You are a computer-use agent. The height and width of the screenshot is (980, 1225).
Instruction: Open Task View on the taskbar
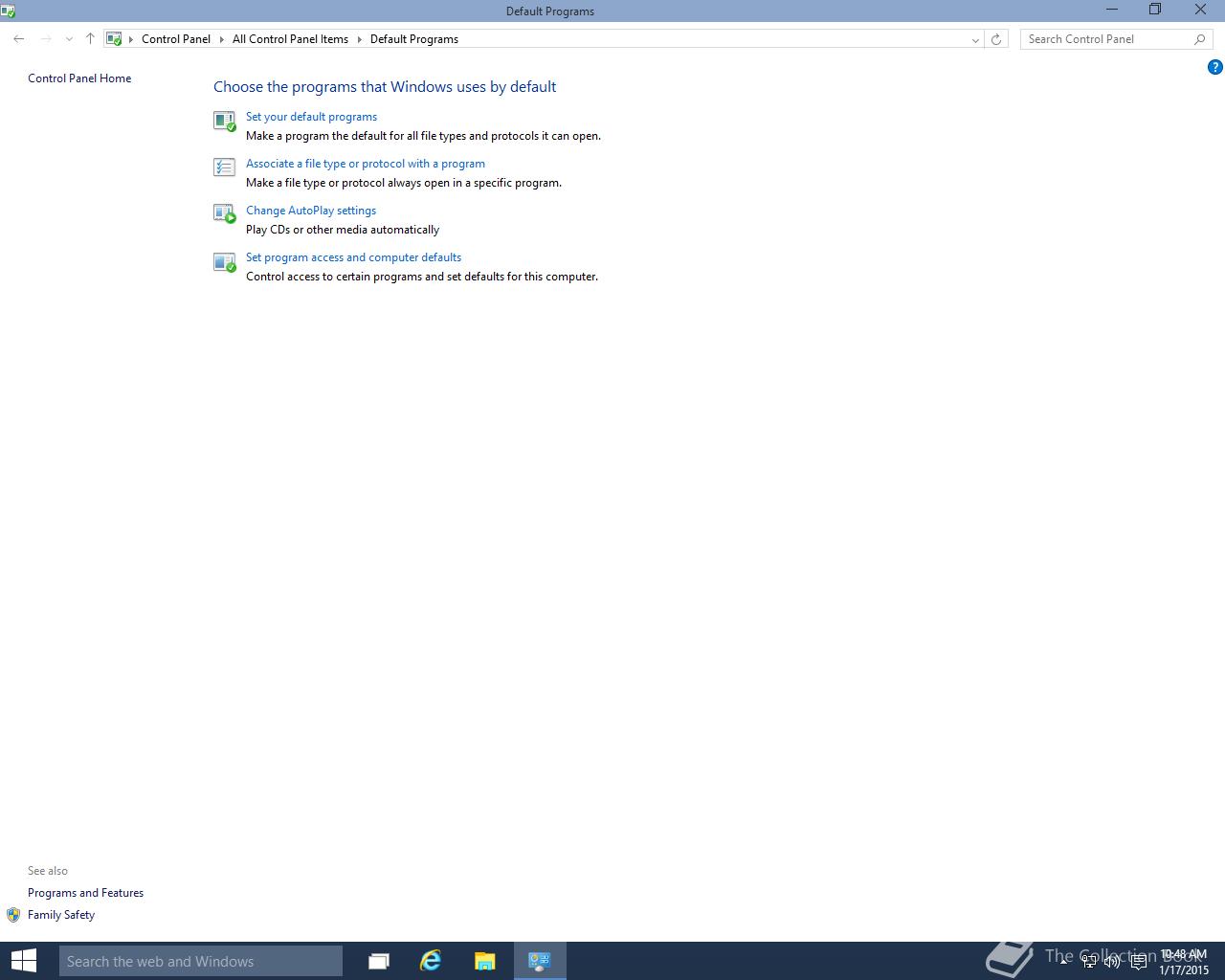tap(379, 961)
